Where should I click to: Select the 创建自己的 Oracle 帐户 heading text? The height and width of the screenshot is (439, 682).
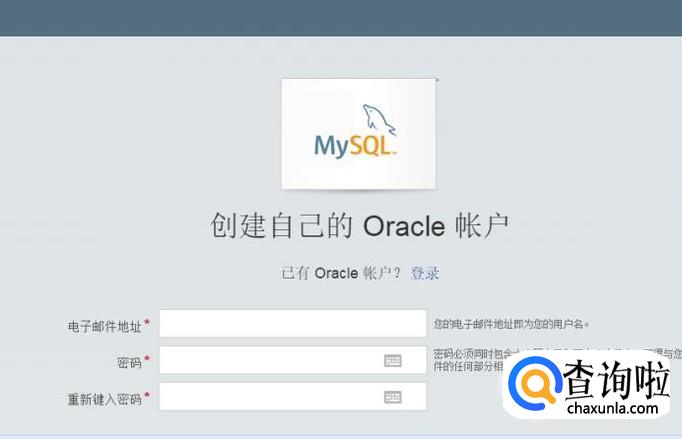click(x=360, y=225)
